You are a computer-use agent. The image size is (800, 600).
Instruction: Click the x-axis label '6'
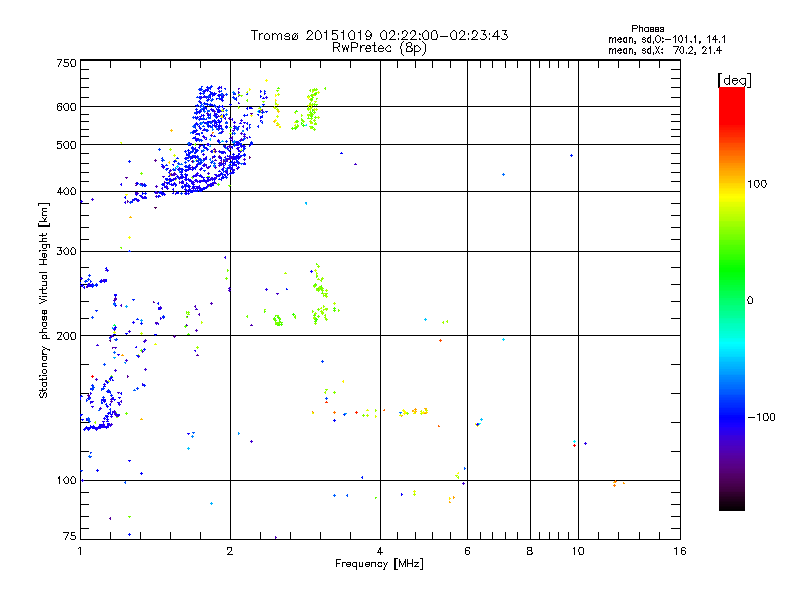[467, 551]
